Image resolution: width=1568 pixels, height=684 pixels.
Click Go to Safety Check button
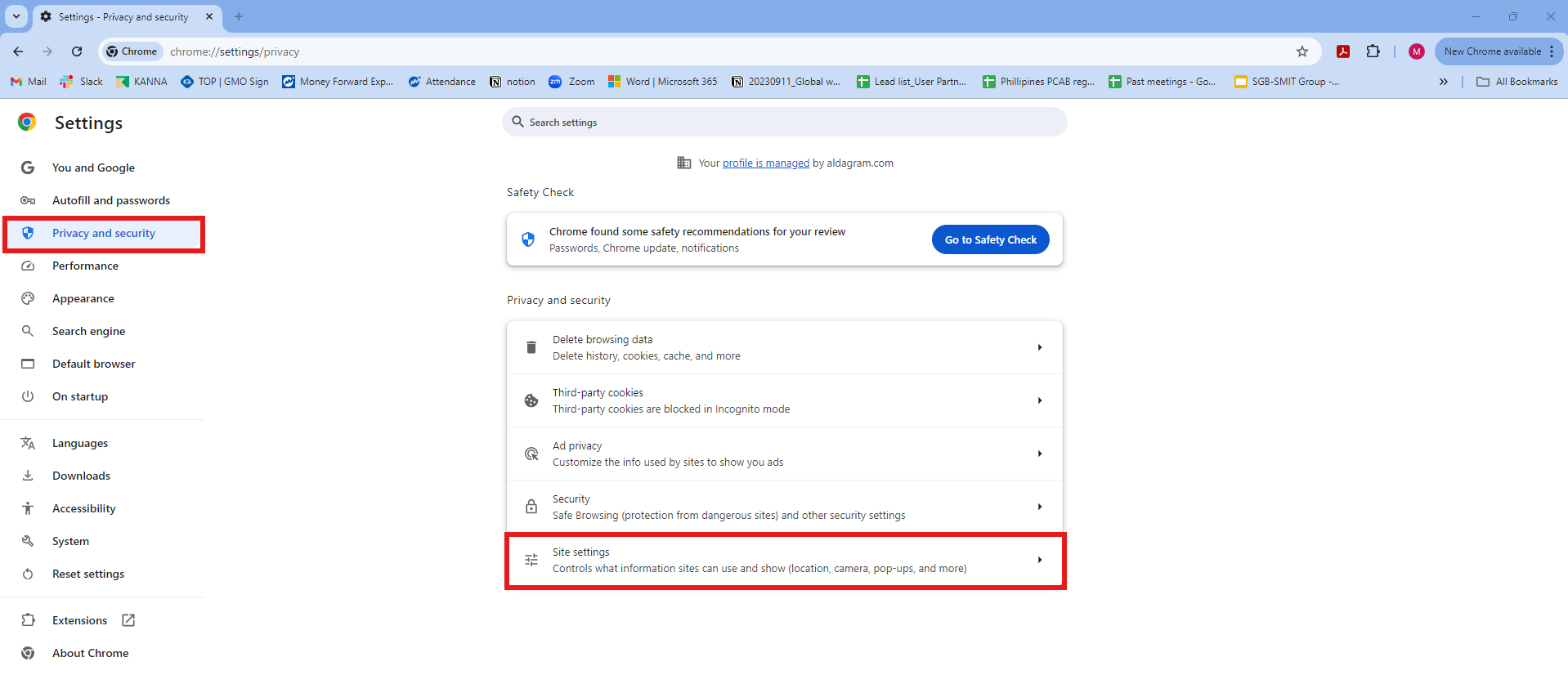tap(990, 239)
